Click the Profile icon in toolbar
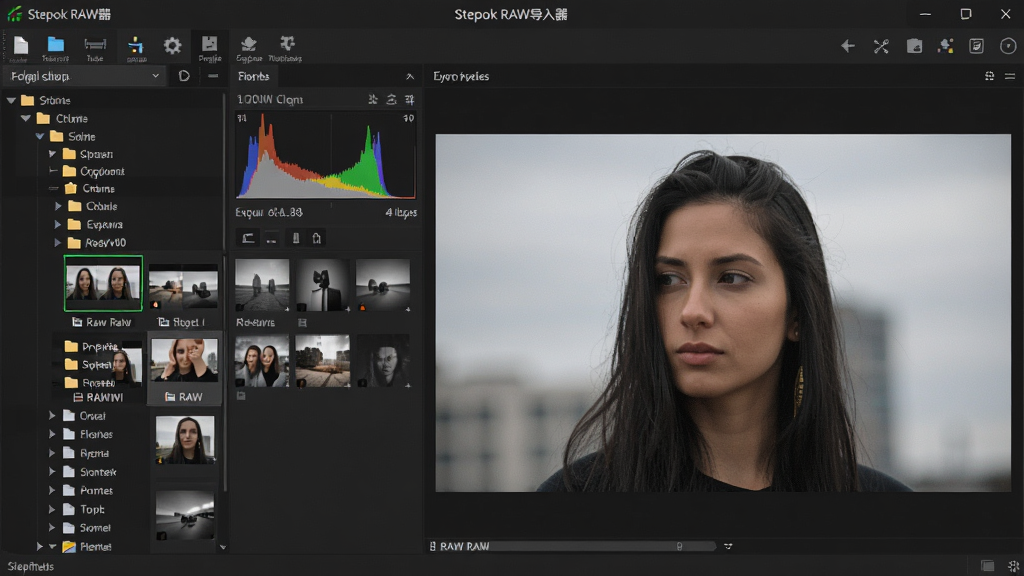The height and width of the screenshot is (576, 1024). [210, 48]
